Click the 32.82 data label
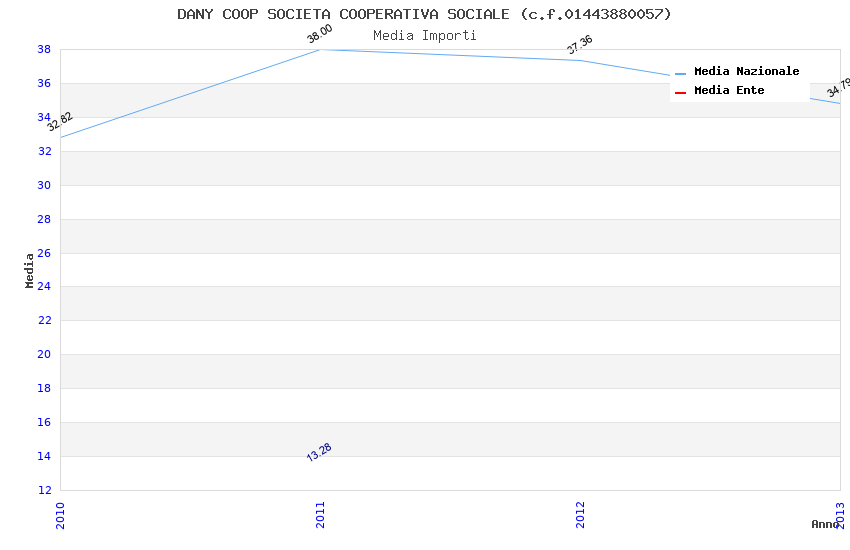Viewport: 850px width, 550px height. click(60, 121)
